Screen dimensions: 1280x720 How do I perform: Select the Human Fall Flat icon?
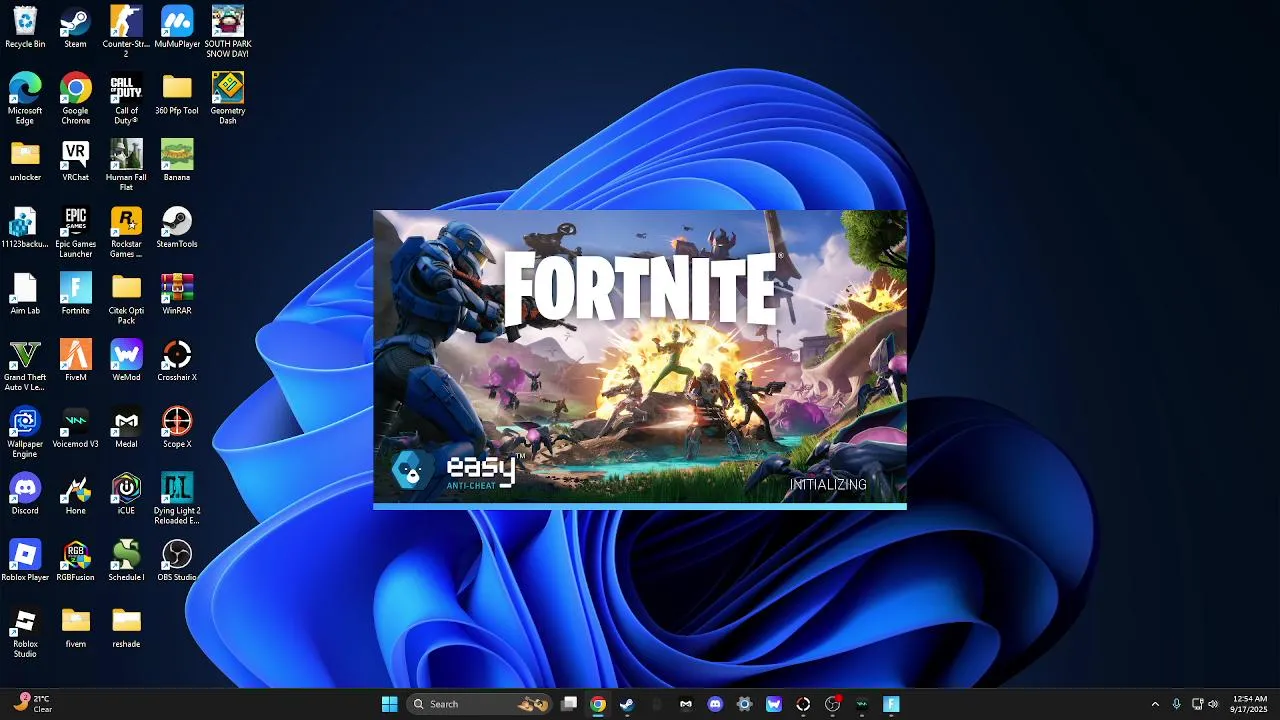126,165
